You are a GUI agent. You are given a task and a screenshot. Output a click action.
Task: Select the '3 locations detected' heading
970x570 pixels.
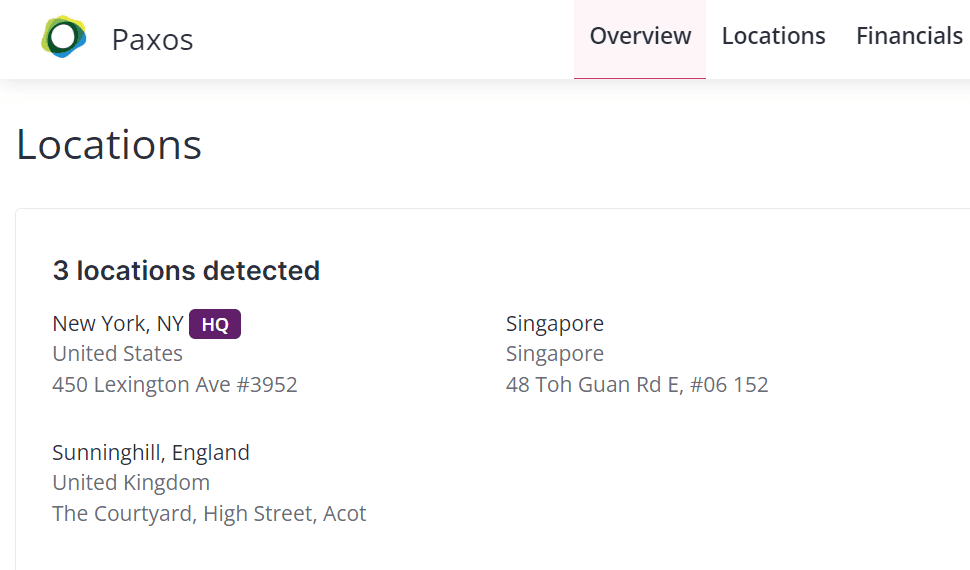[x=186, y=270]
